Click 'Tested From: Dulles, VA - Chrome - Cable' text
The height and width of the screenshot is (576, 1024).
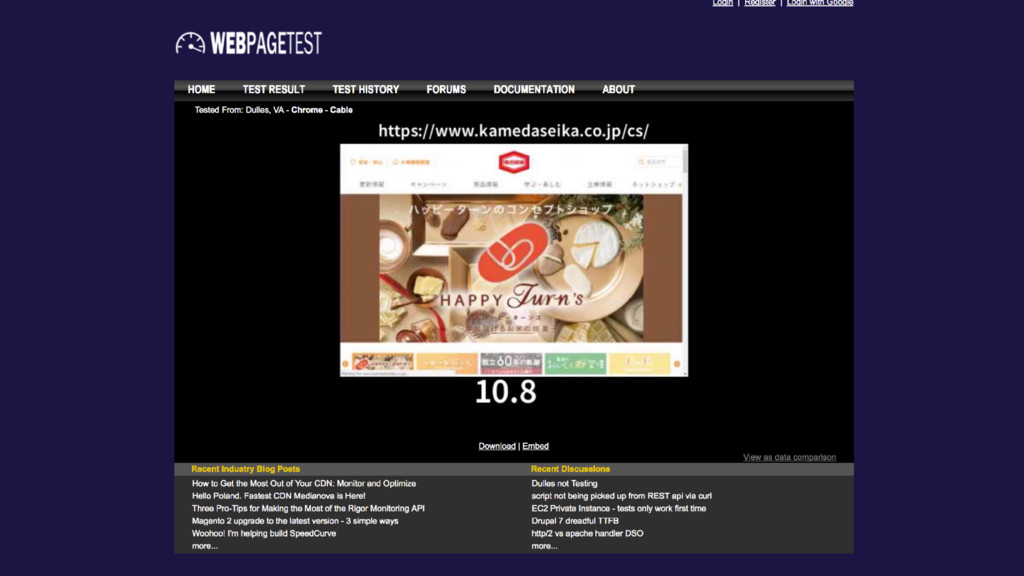click(274, 110)
